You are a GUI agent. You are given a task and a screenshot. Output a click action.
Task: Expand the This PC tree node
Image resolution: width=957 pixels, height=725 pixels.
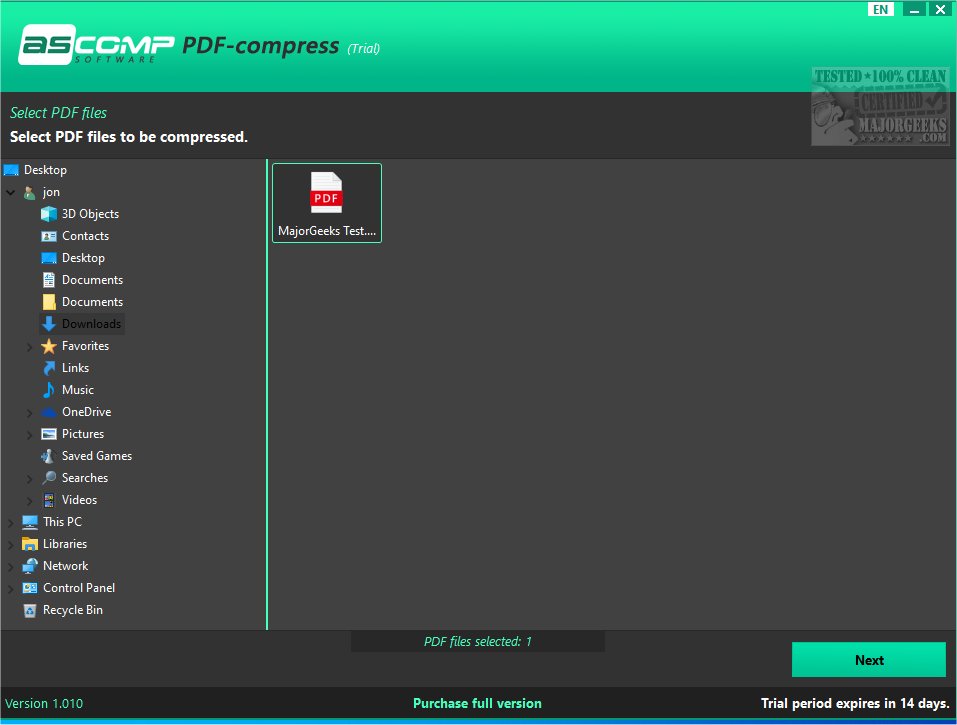(x=10, y=521)
